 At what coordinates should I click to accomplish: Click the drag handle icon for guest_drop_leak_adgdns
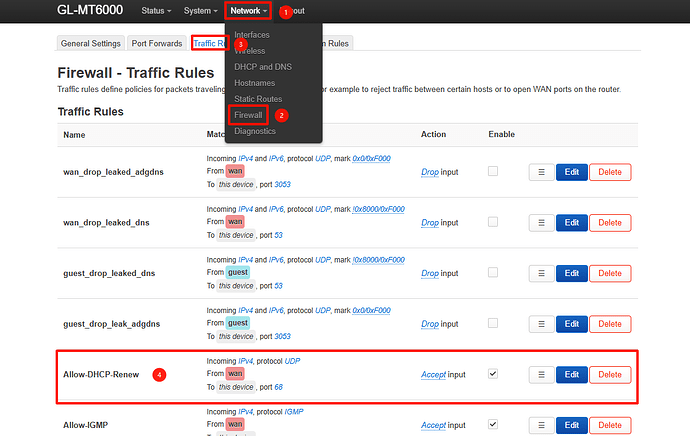[539, 324]
